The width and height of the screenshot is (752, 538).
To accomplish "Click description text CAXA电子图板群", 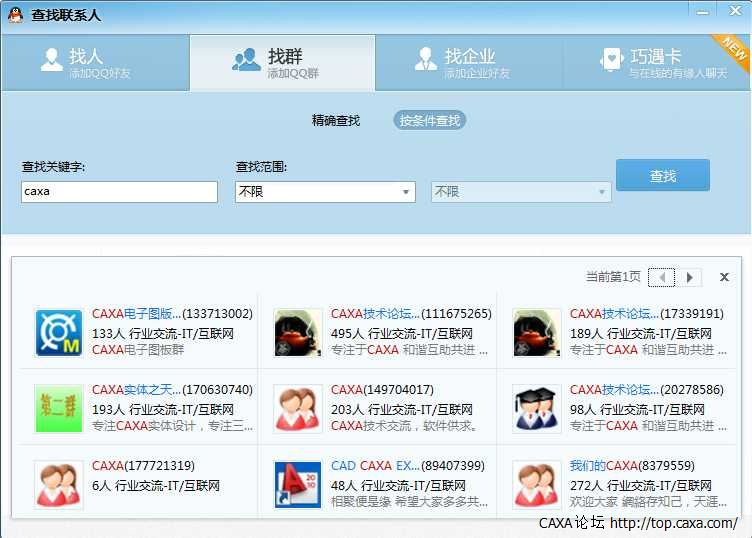I will [x=138, y=350].
